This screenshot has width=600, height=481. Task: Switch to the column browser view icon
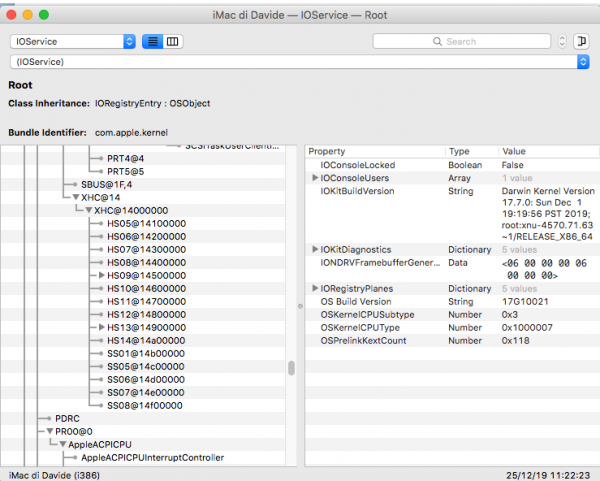(174, 41)
